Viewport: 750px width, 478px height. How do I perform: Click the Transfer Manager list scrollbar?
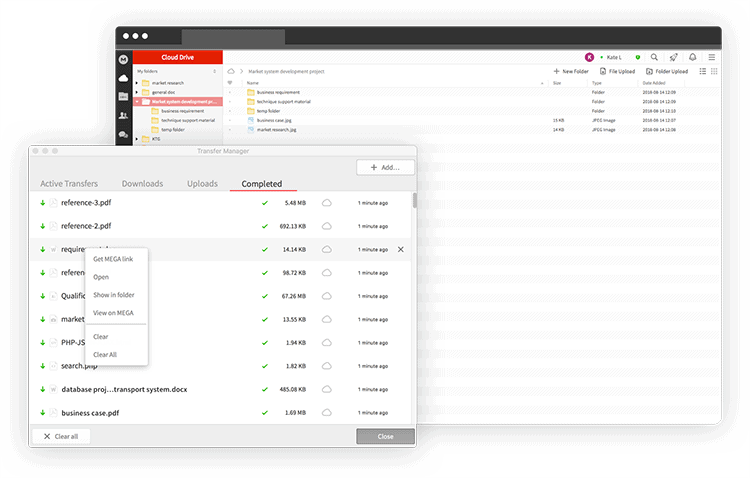414,200
